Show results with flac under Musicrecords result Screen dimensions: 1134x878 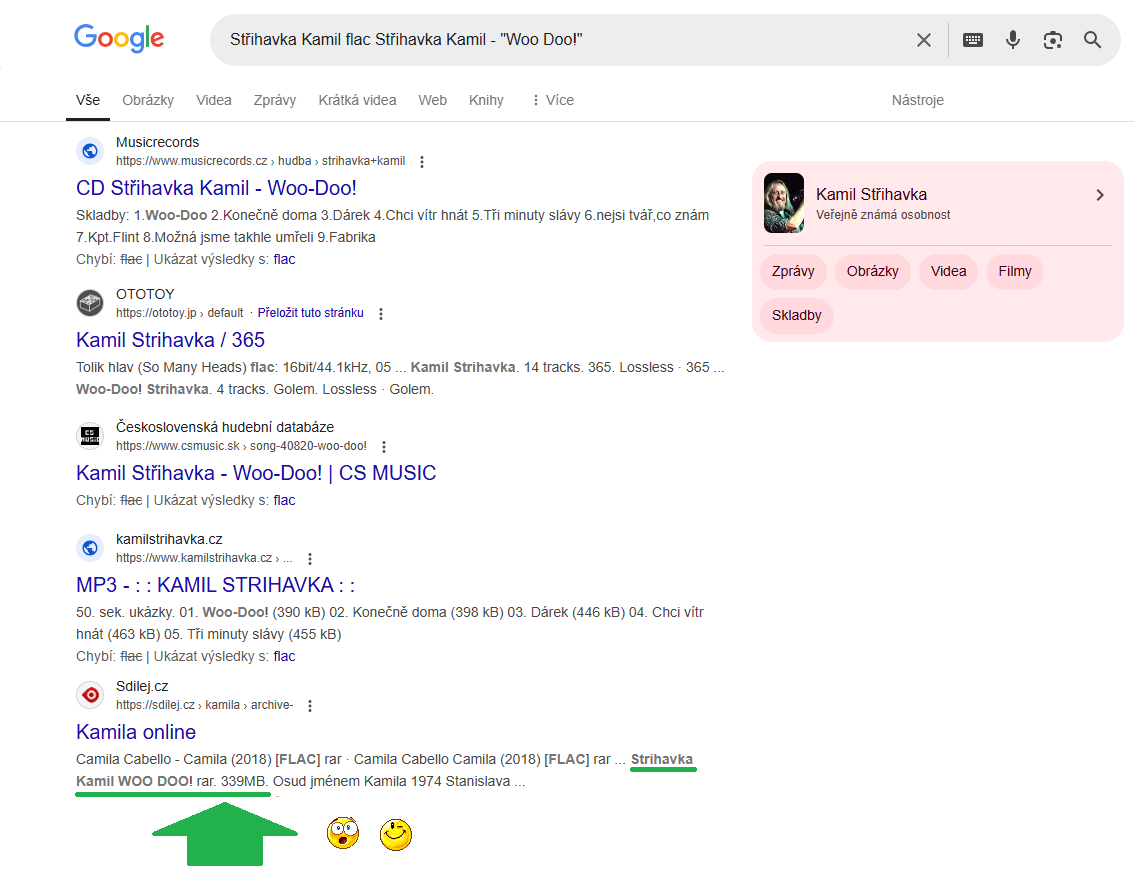(x=284, y=259)
